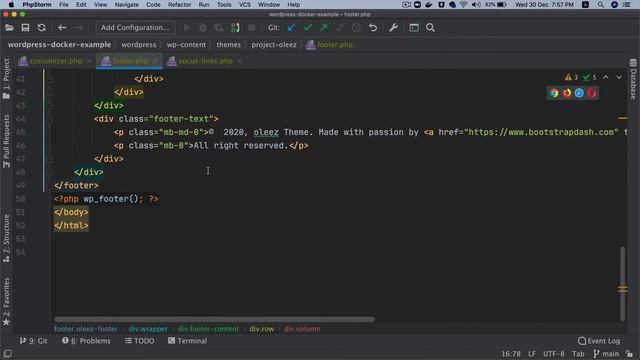
Task: Start debug with bug icon
Action: [203, 28]
